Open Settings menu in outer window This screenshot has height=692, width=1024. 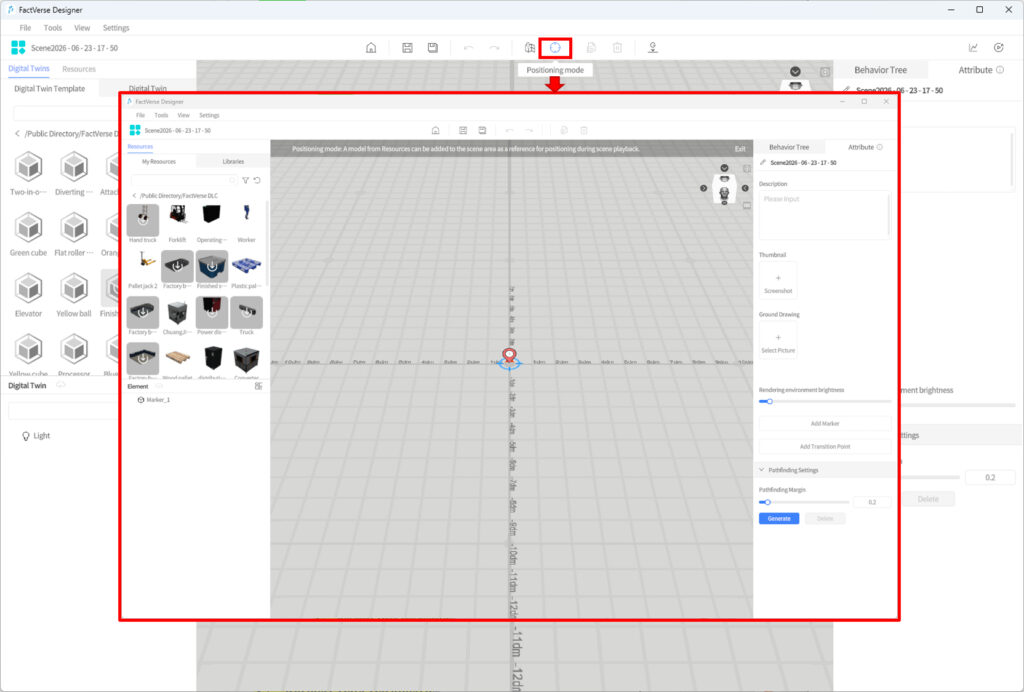tap(116, 27)
